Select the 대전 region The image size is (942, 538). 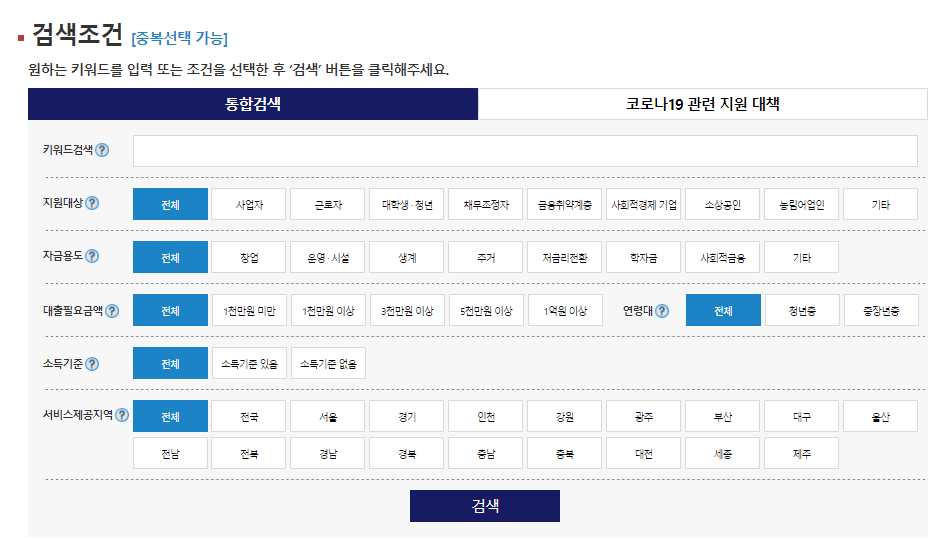[x=643, y=453]
